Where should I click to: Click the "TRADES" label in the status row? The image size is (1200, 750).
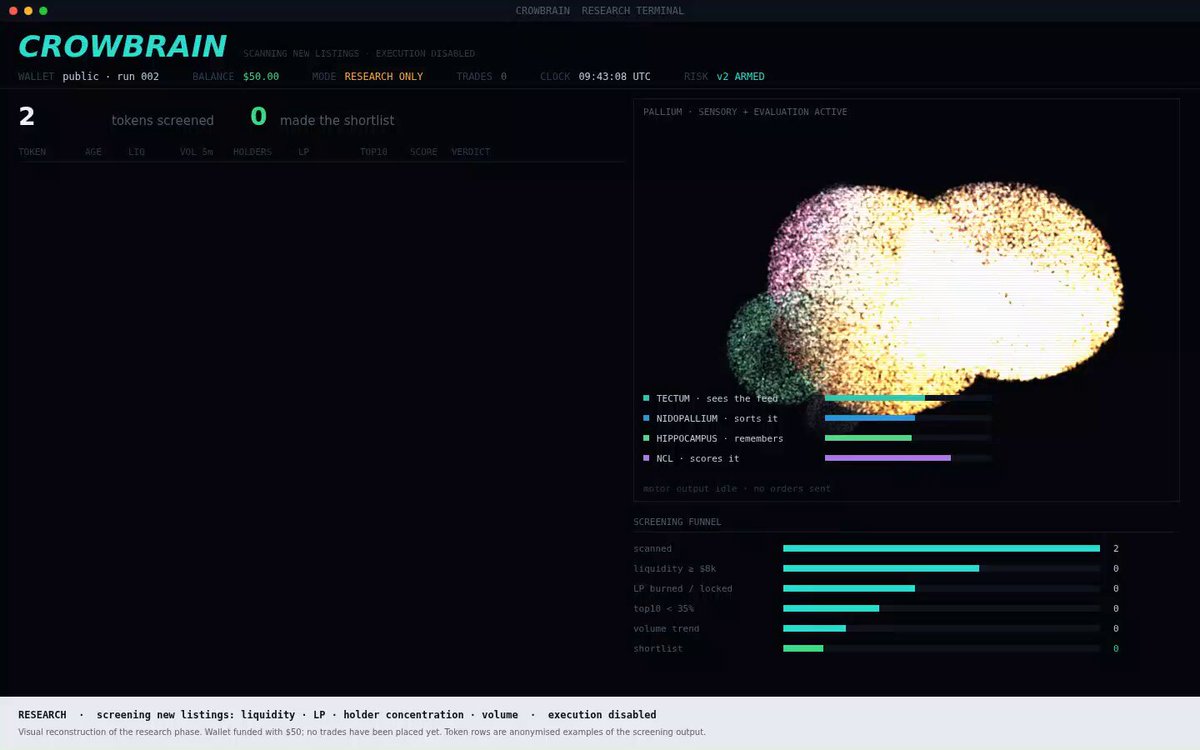(475, 77)
